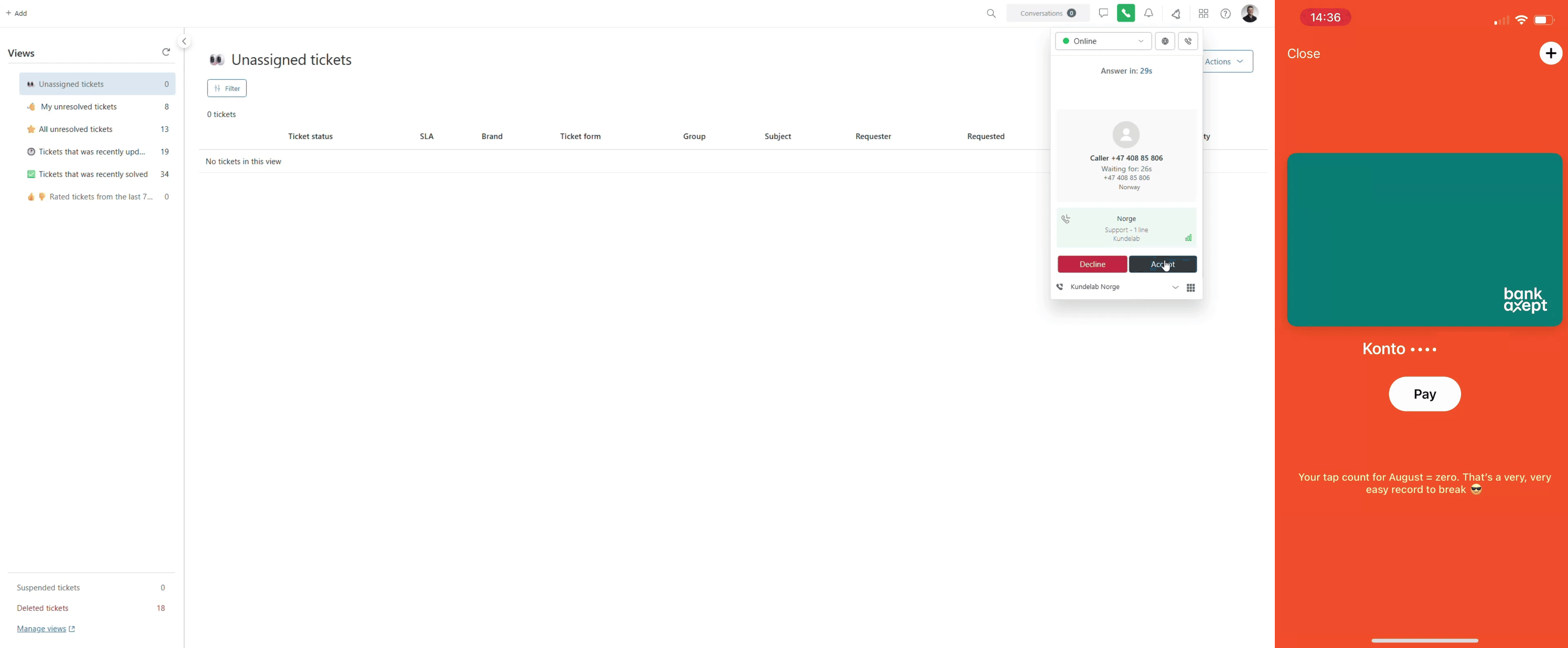Click the search magnifier icon
1568x648 pixels.
coord(991,13)
